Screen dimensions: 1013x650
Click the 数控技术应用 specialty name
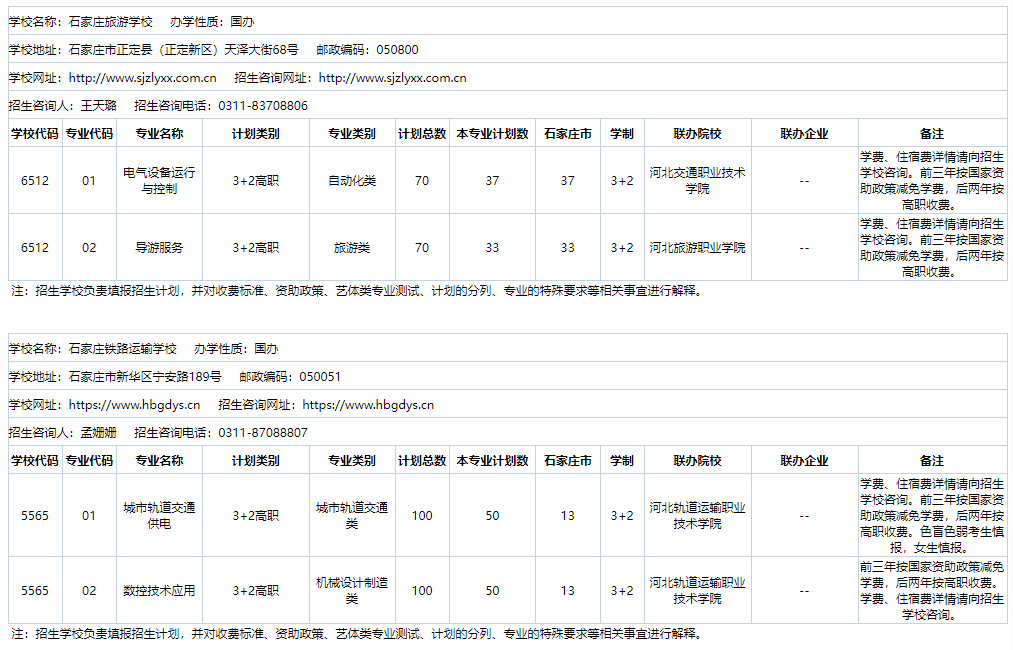(159, 590)
